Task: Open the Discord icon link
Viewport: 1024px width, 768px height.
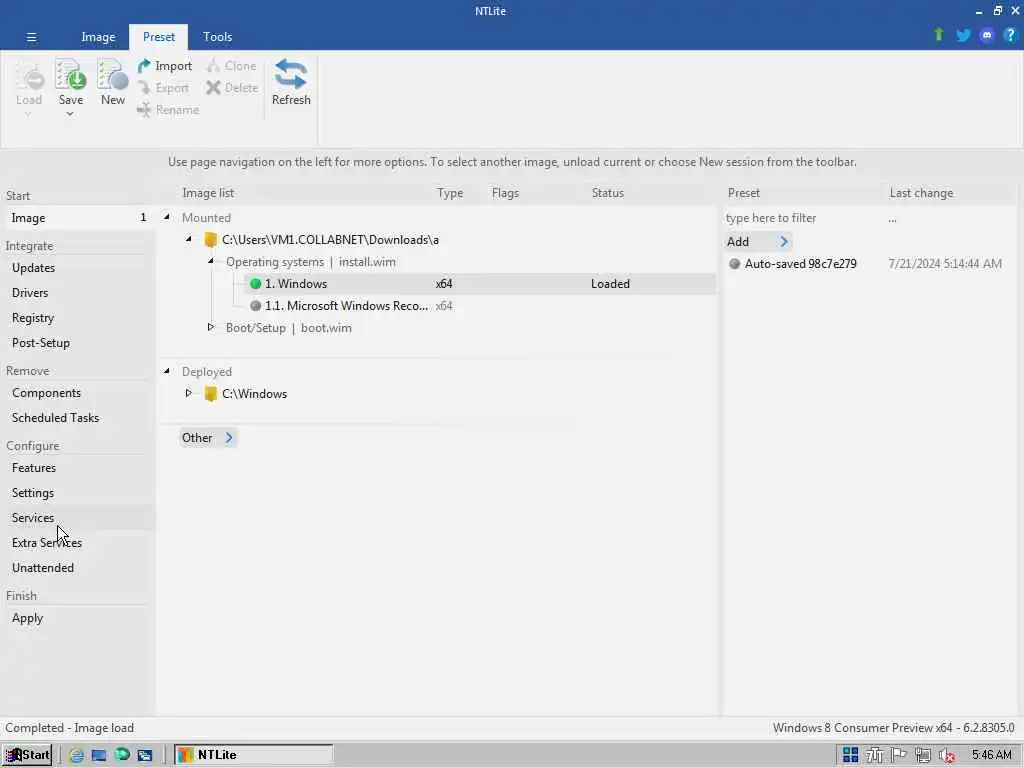Action: tap(987, 35)
